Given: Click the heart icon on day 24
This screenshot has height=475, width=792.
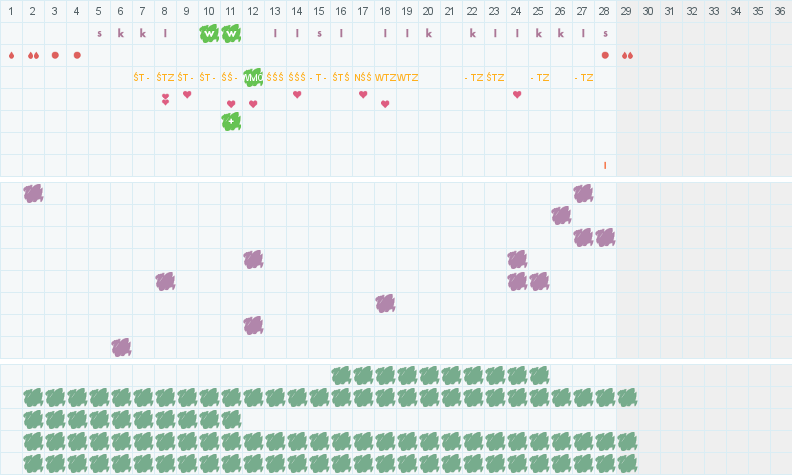Looking at the screenshot, I should tap(517, 95).
